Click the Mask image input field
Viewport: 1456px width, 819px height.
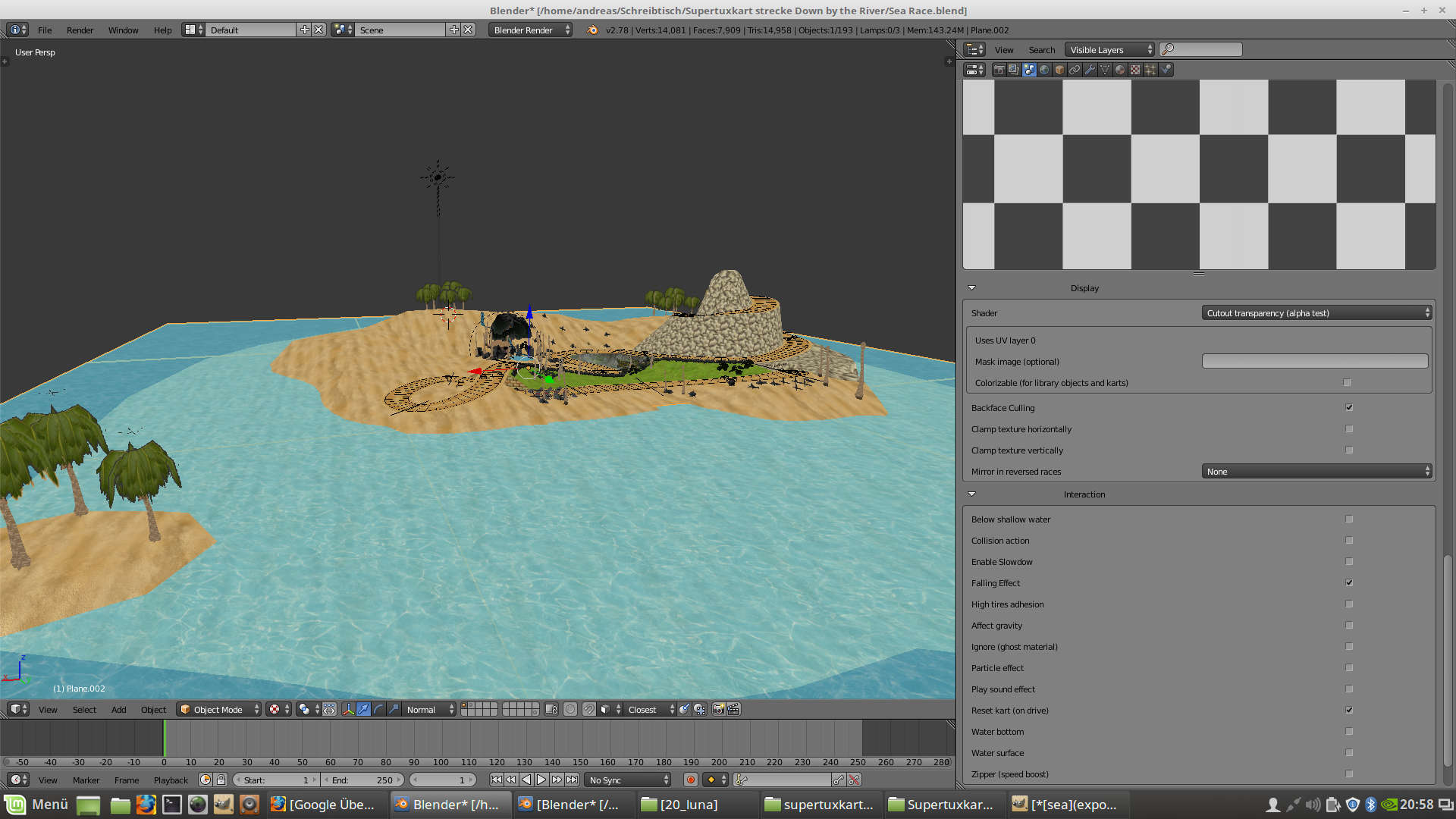click(x=1314, y=361)
